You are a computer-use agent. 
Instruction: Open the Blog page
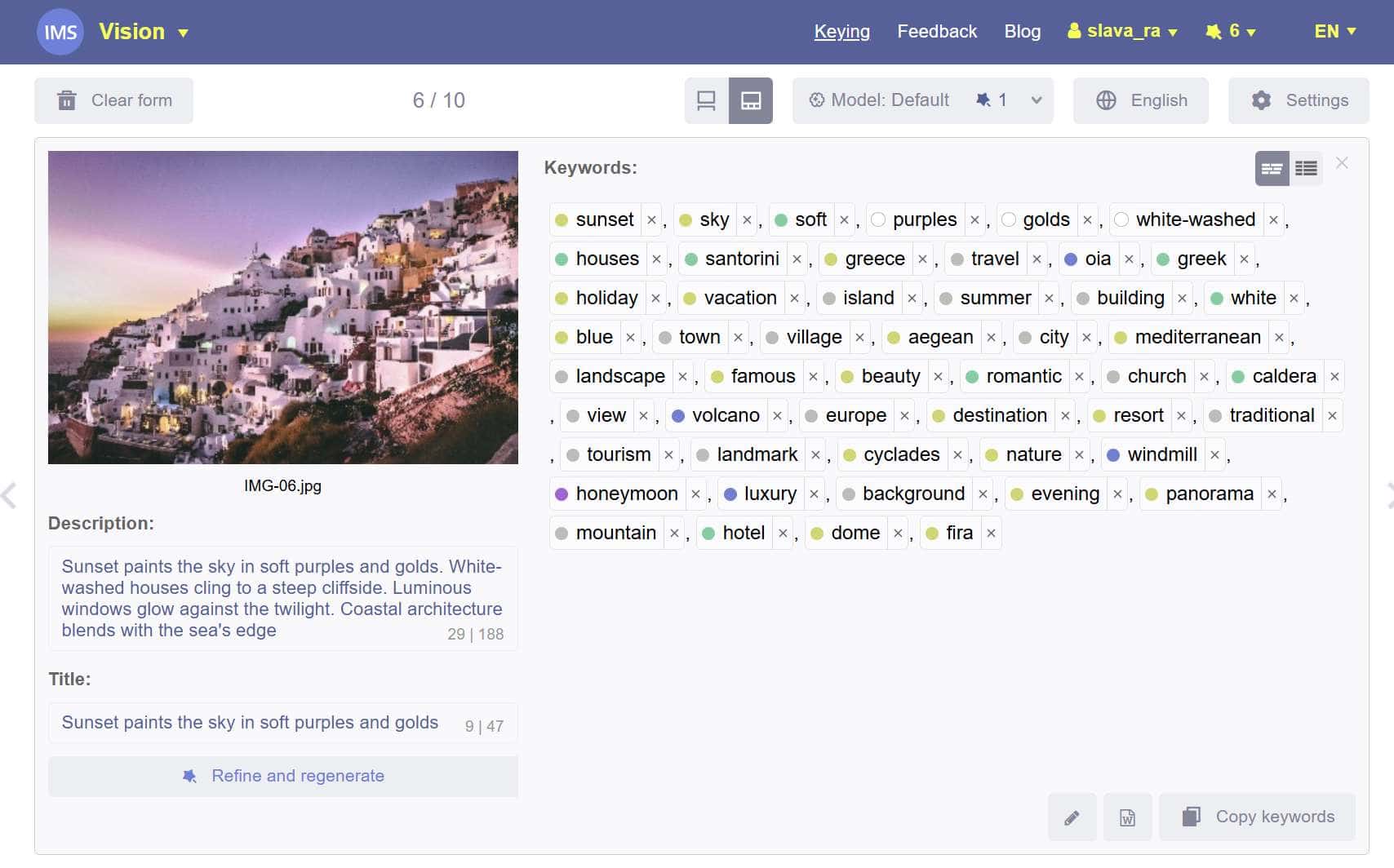[x=1022, y=31]
